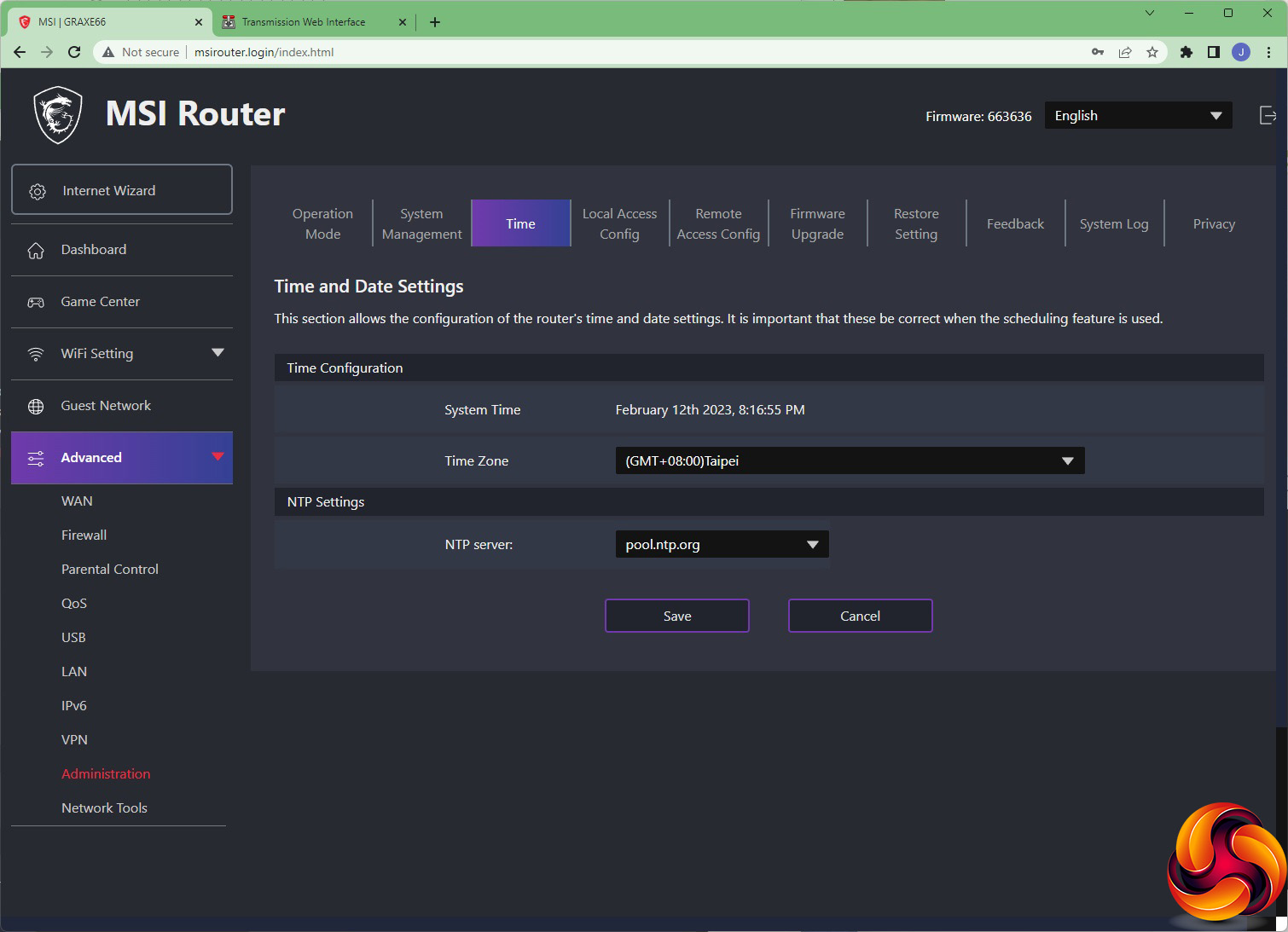Cancel the time configuration changes

[x=860, y=616]
